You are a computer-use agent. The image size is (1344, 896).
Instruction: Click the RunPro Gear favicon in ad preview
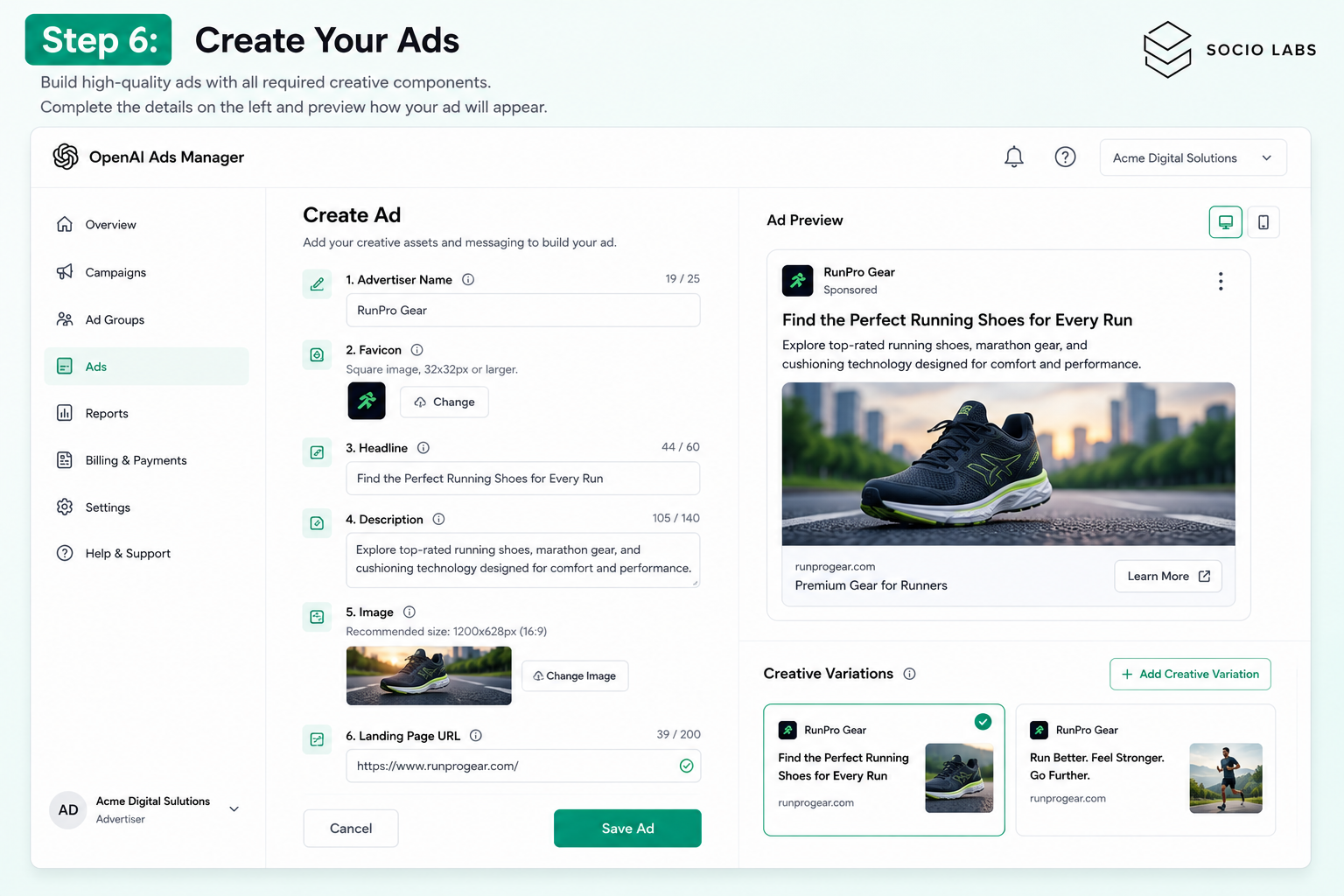pyautogui.click(x=797, y=281)
